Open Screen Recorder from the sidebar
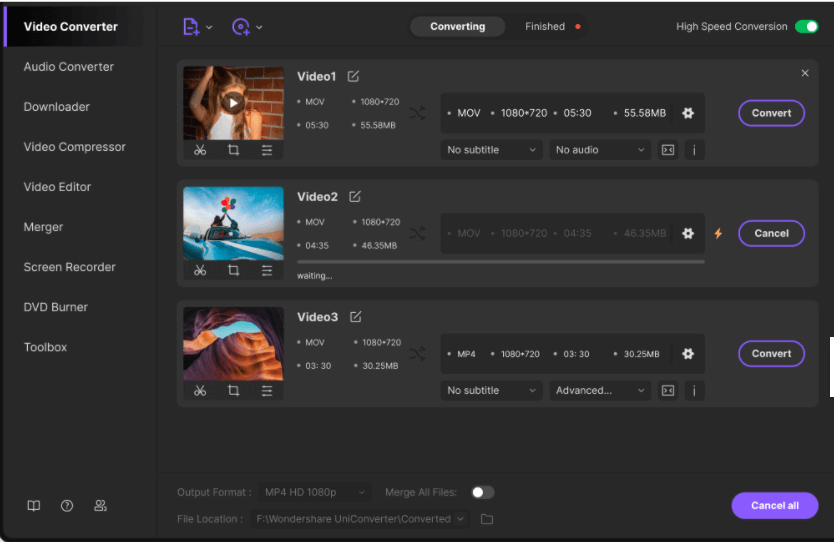This screenshot has height=542, width=834. (x=70, y=267)
